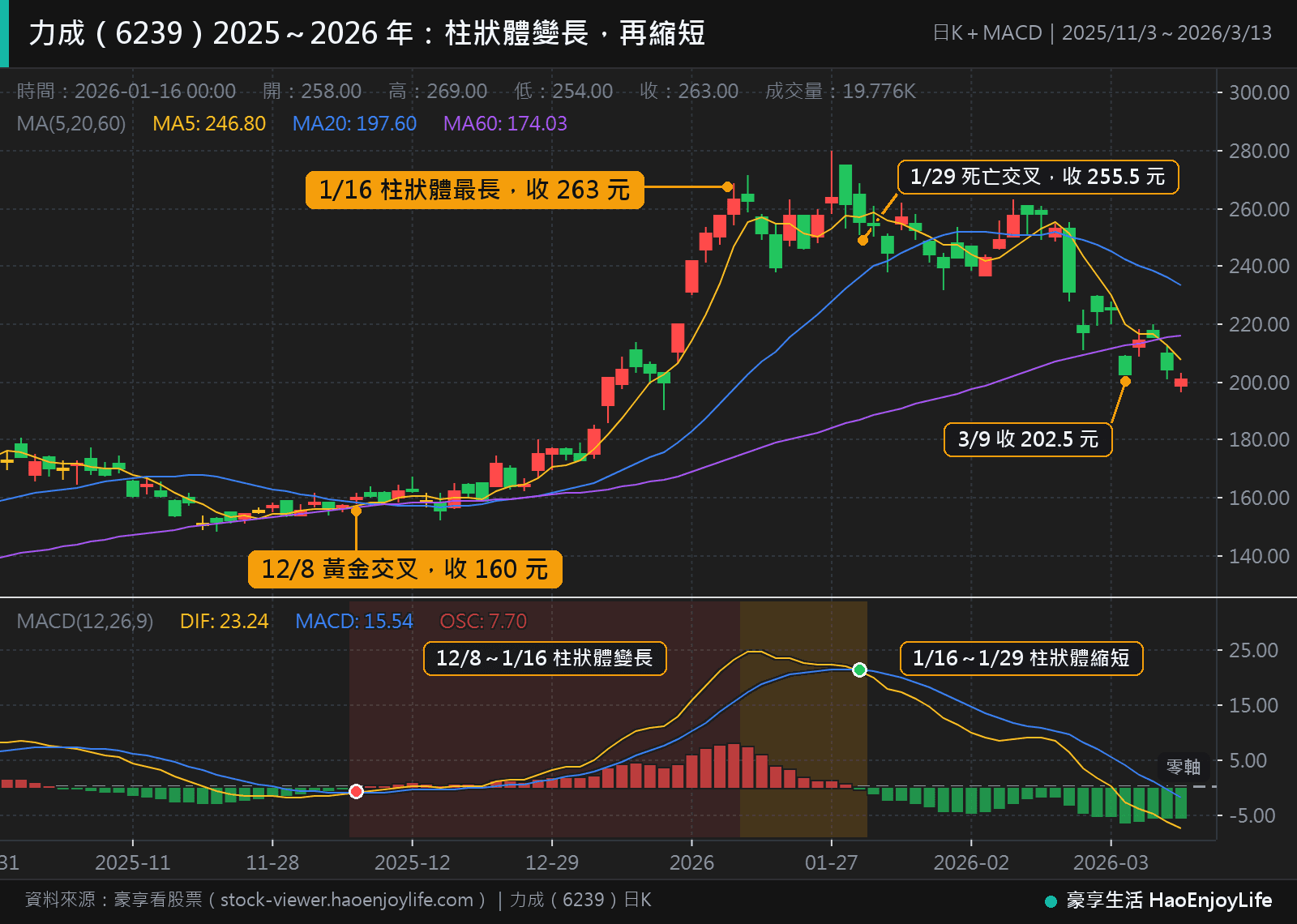Click the 低：254.00 low price readout

click(563, 91)
